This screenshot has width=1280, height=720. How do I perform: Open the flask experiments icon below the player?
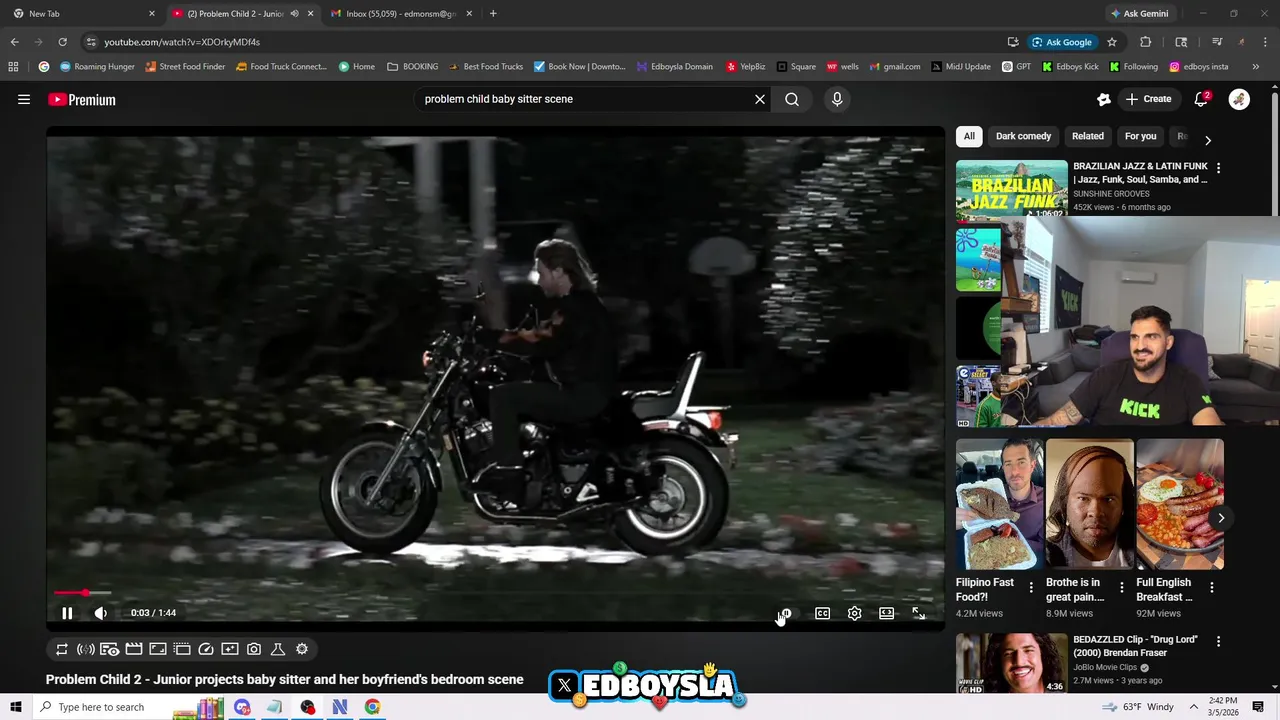[278, 649]
